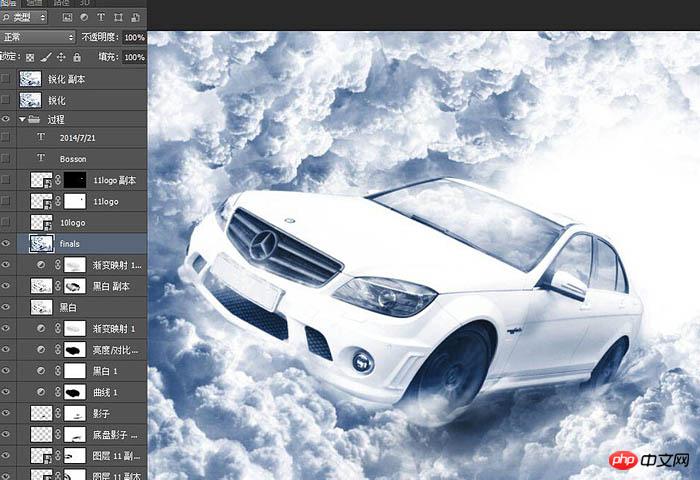Filter layers by type (T) layers

pyautogui.click(x=101, y=17)
